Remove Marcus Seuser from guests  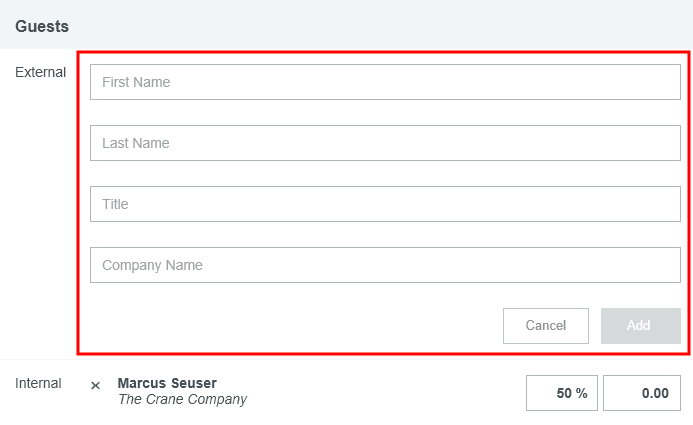click(x=96, y=385)
